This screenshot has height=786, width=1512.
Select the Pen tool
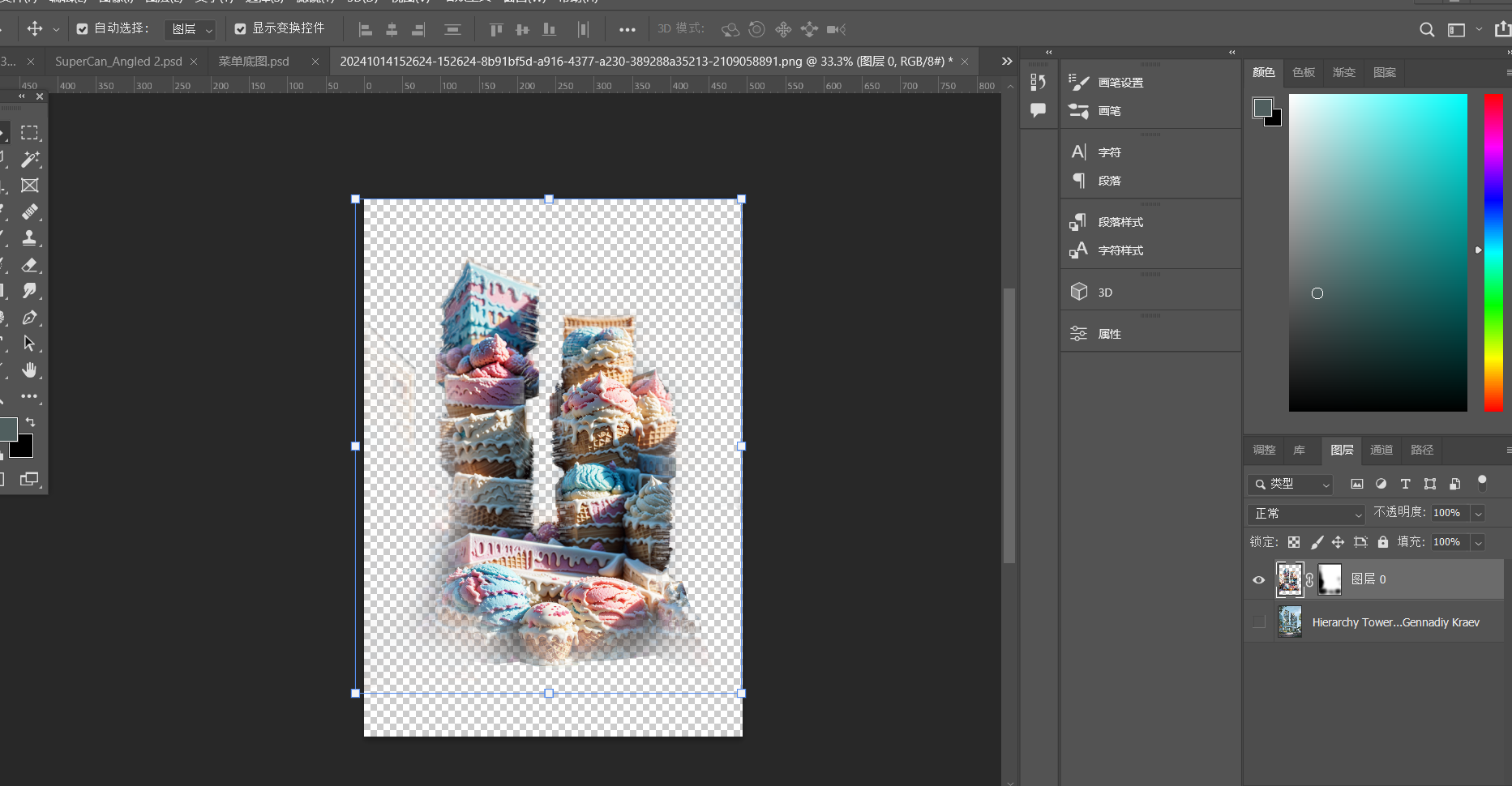click(30, 318)
